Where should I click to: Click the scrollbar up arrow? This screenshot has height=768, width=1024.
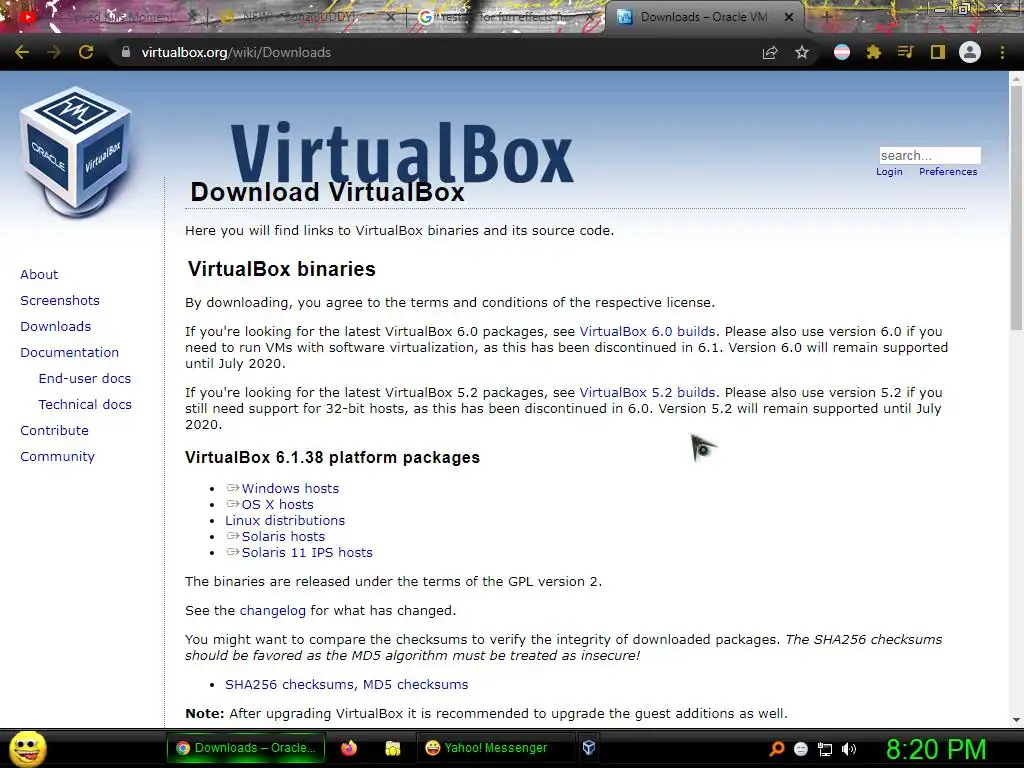(x=1016, y=79)
